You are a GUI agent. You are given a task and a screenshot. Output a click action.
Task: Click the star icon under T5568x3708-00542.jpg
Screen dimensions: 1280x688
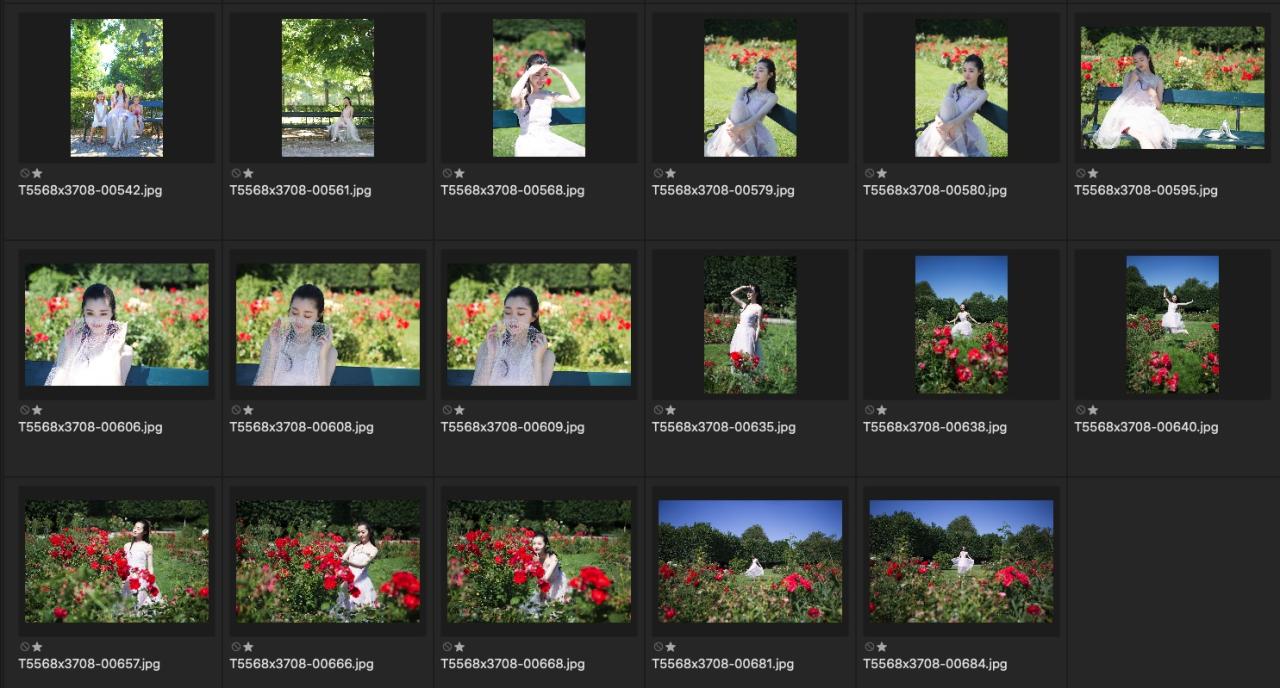coord(37,173)
